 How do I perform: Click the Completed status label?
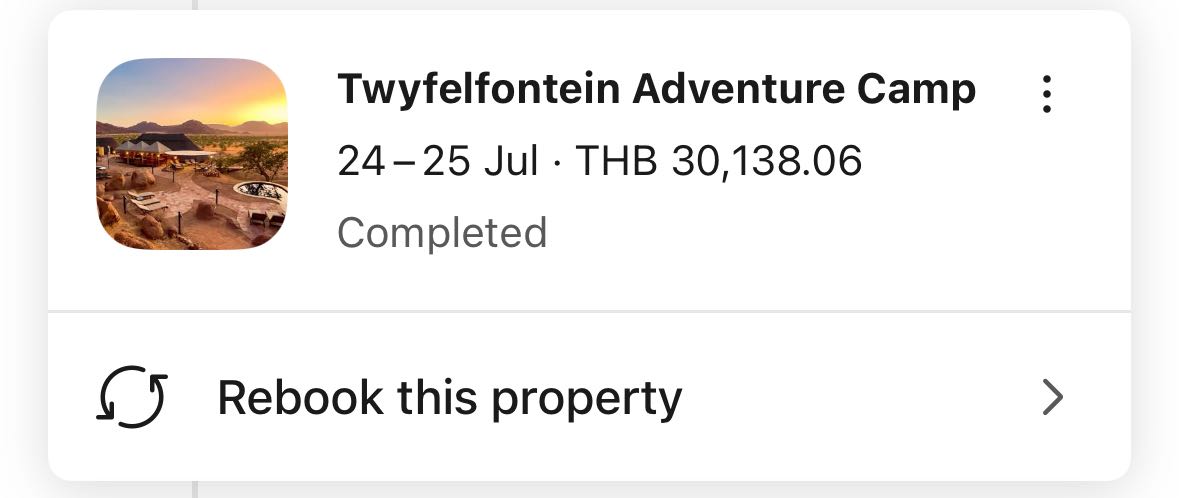[442, 234]
